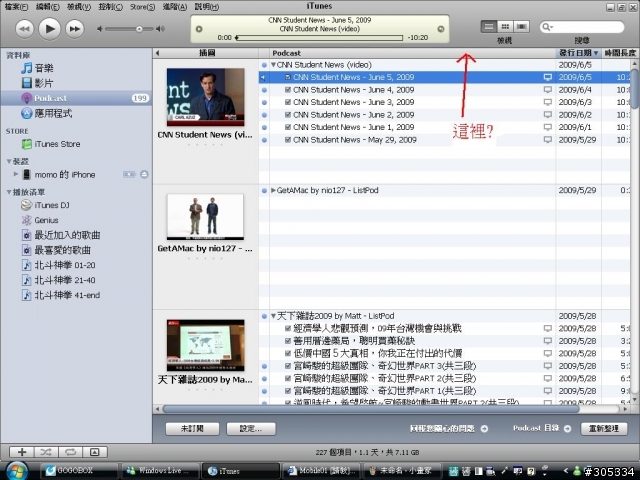Collapse the 裝置 devices section
640x480 pixels.
[x=9, y=161]
